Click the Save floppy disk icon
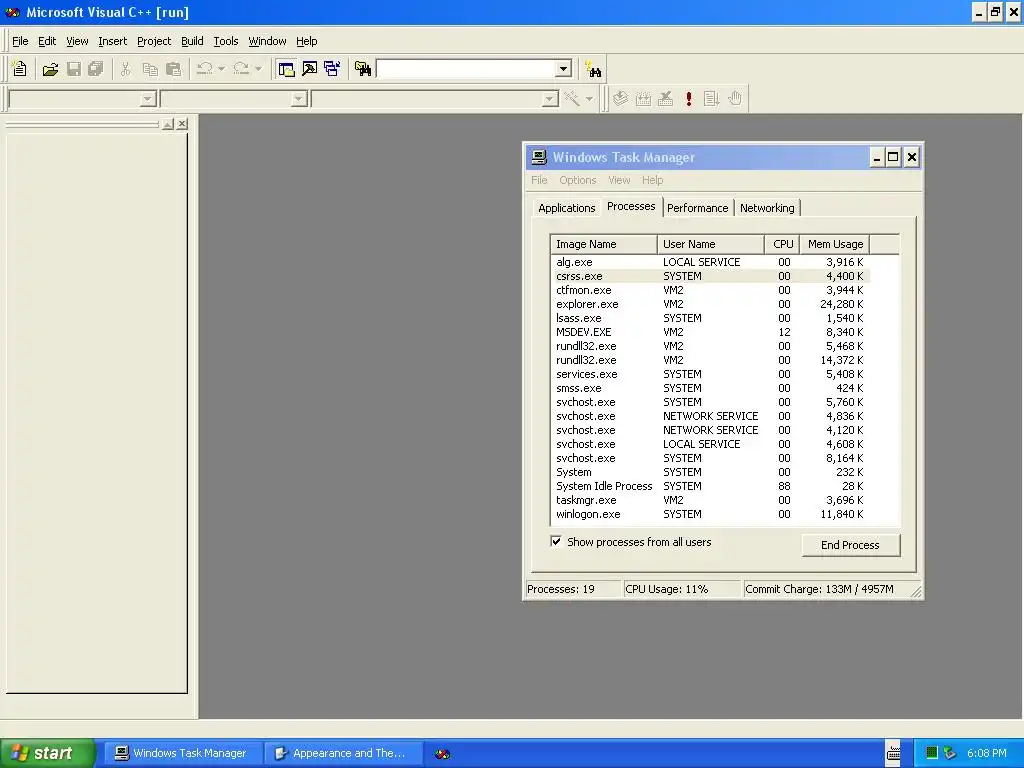Viewport: 1024px width, 768px height. pos(74,69)
